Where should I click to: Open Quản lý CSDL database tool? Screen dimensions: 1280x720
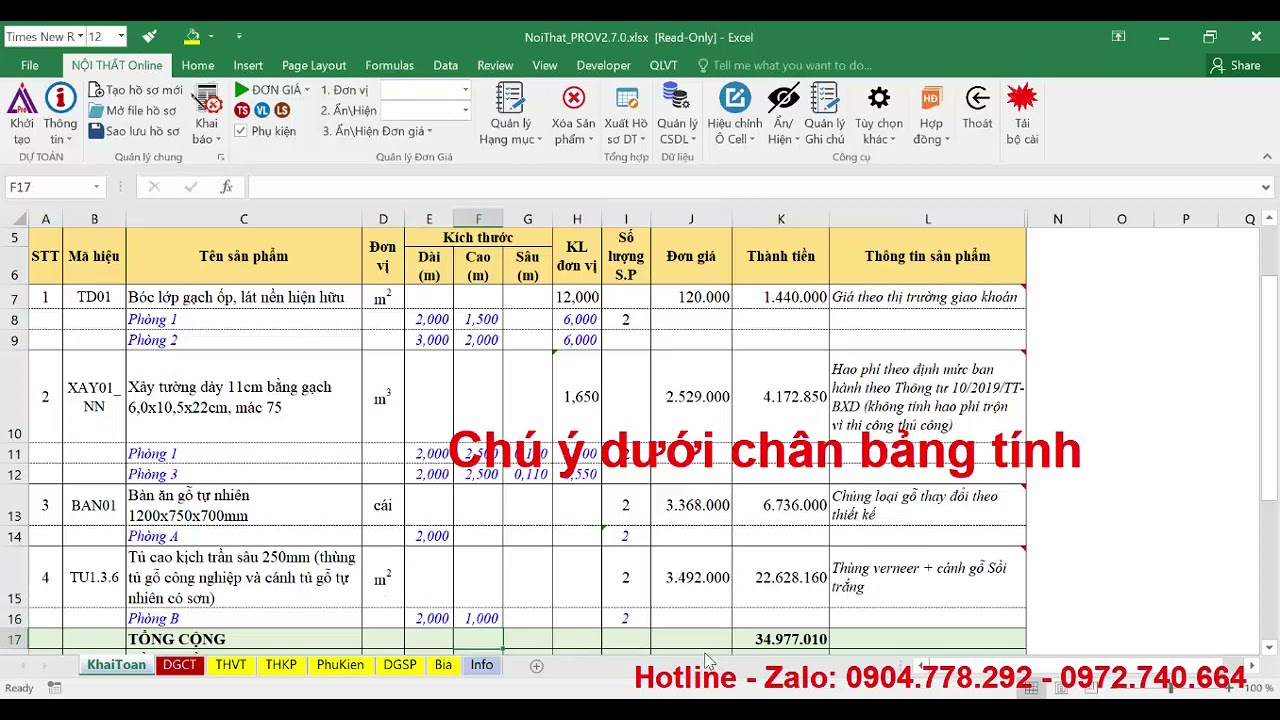click(x=677, y=115)
